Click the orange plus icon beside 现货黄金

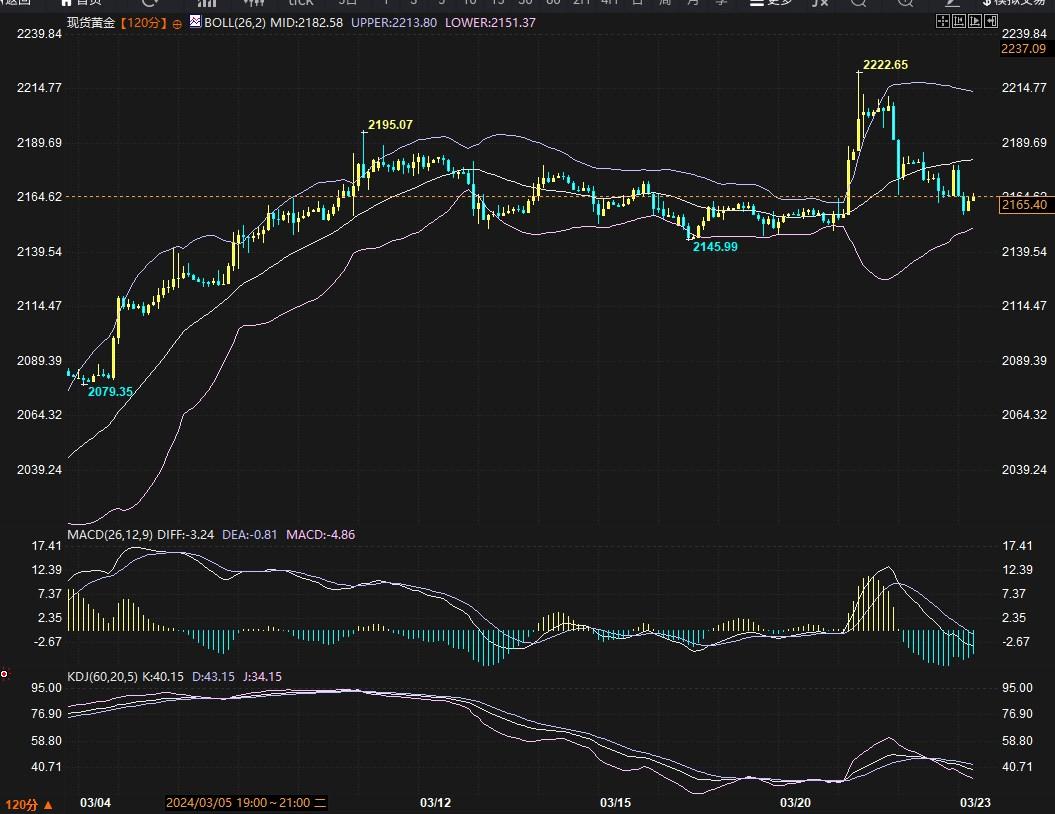point(177,22)
